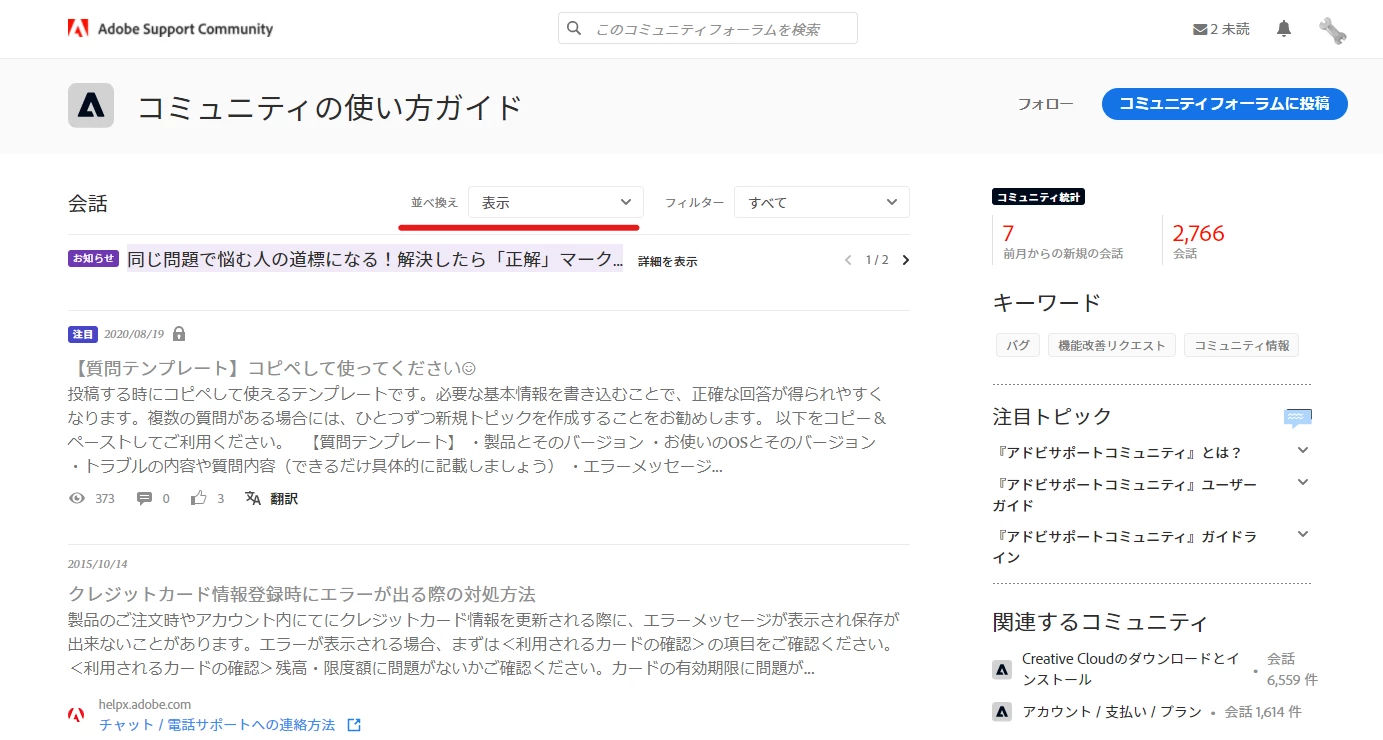Click the community guide Adobe badge icon
Viewport: 1383px width, 740px height.
(x=91, y=106)
